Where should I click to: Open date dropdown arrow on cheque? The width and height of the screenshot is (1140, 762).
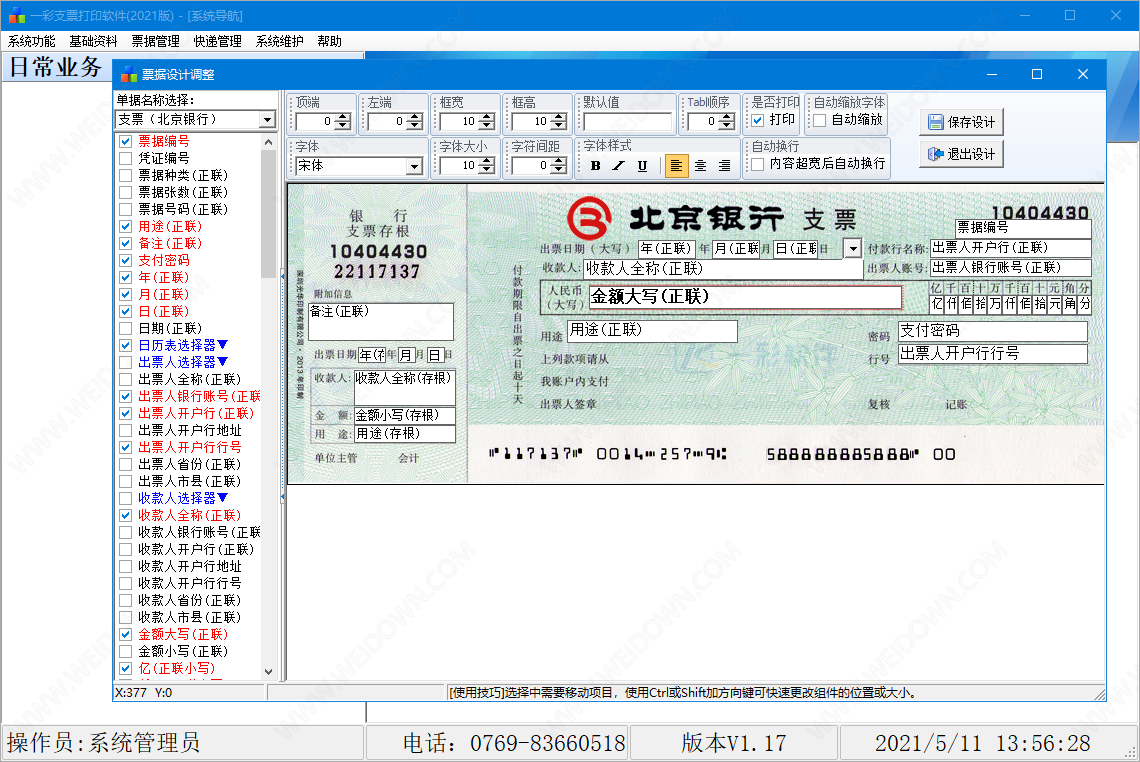pyautogui.click(x=853, y=249)
